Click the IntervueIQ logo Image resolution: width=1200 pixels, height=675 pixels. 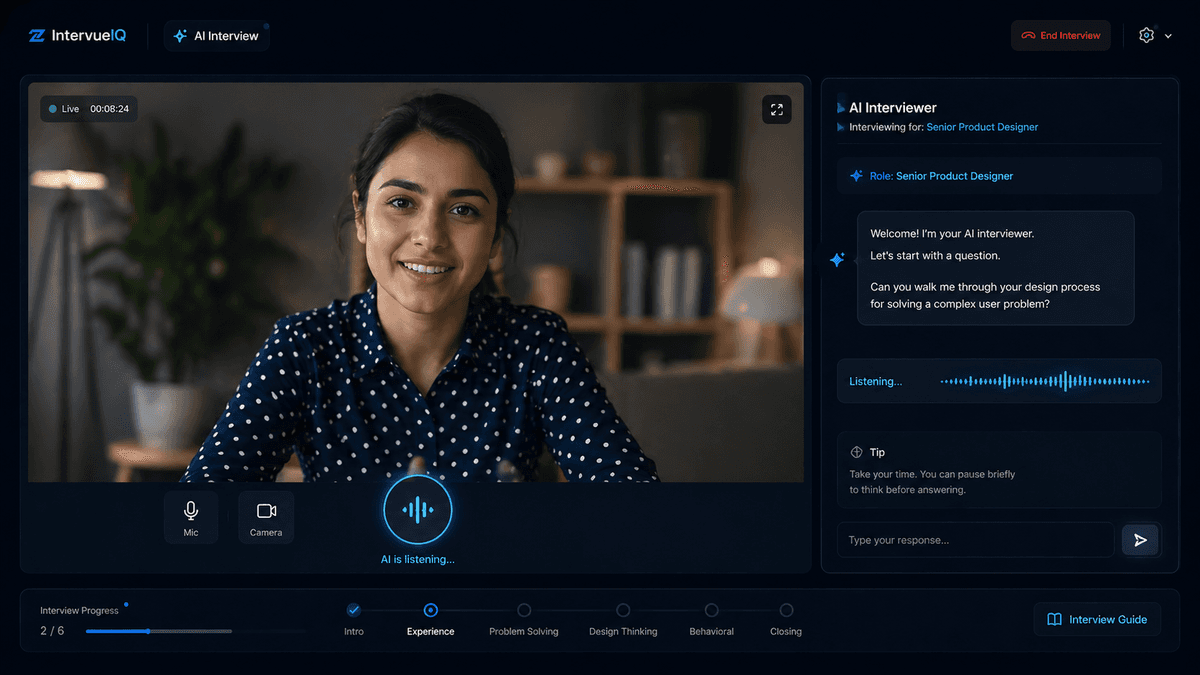(77, 34)
